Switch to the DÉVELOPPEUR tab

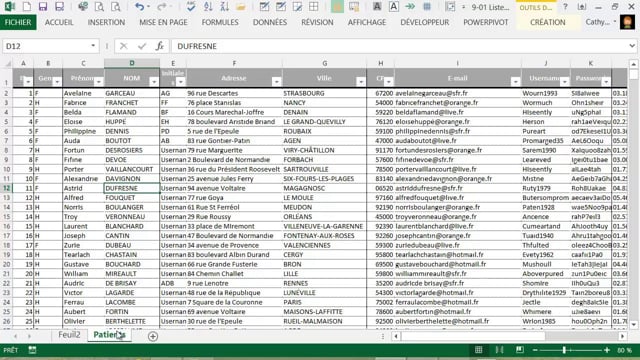tap(424, 22)
